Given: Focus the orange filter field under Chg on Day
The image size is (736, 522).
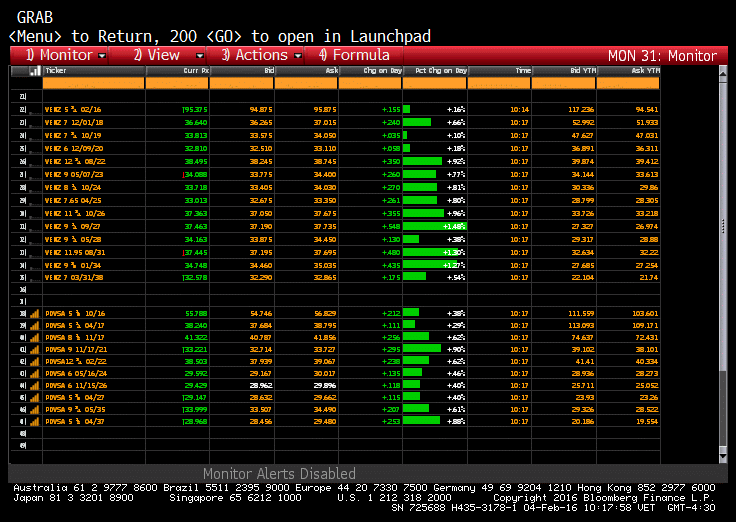Looking at the screenshot, I should [370, 84].
